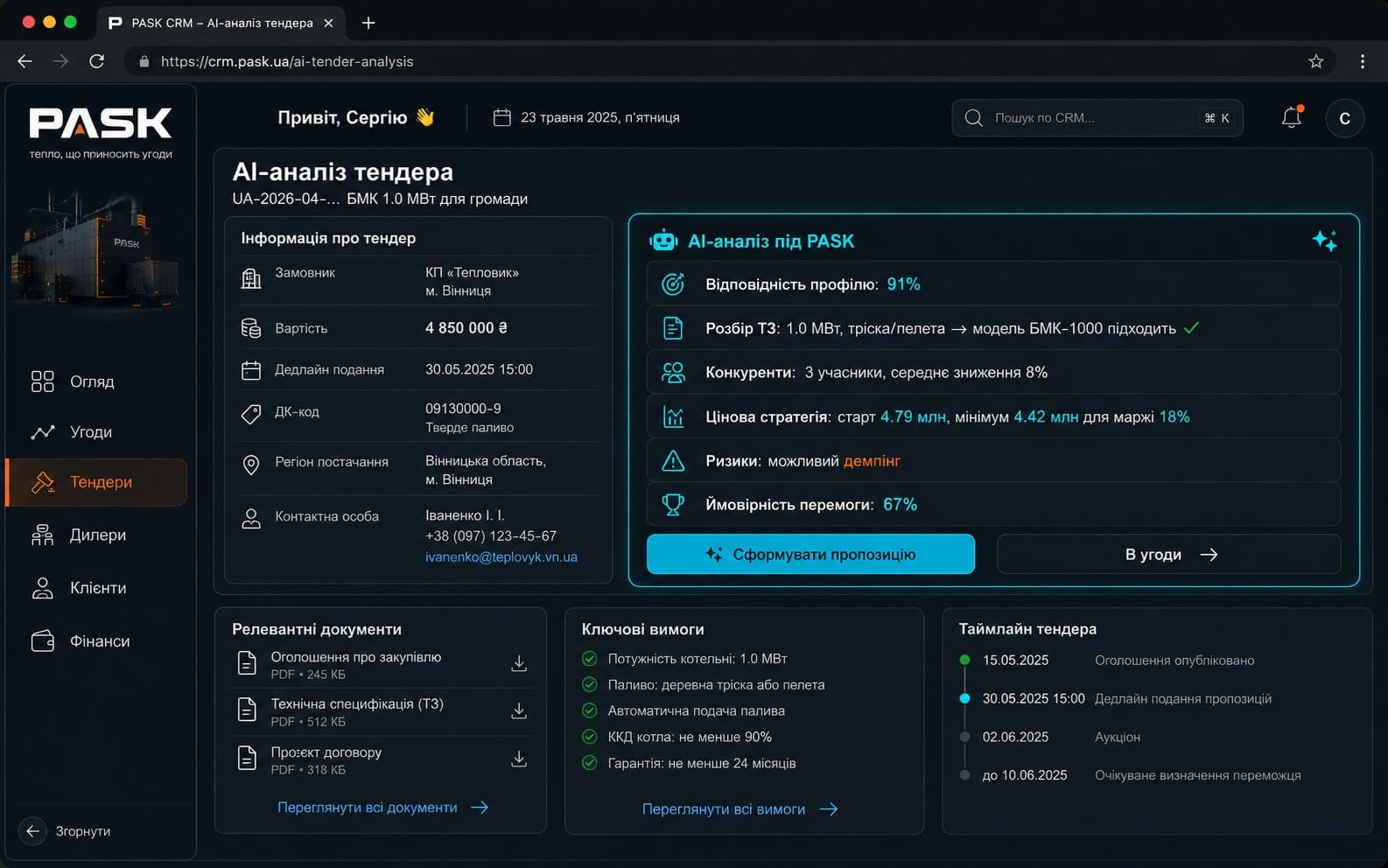Click the green check after БМК-1000 підходить
The image size is (1388, 868).
point(1191,328)
